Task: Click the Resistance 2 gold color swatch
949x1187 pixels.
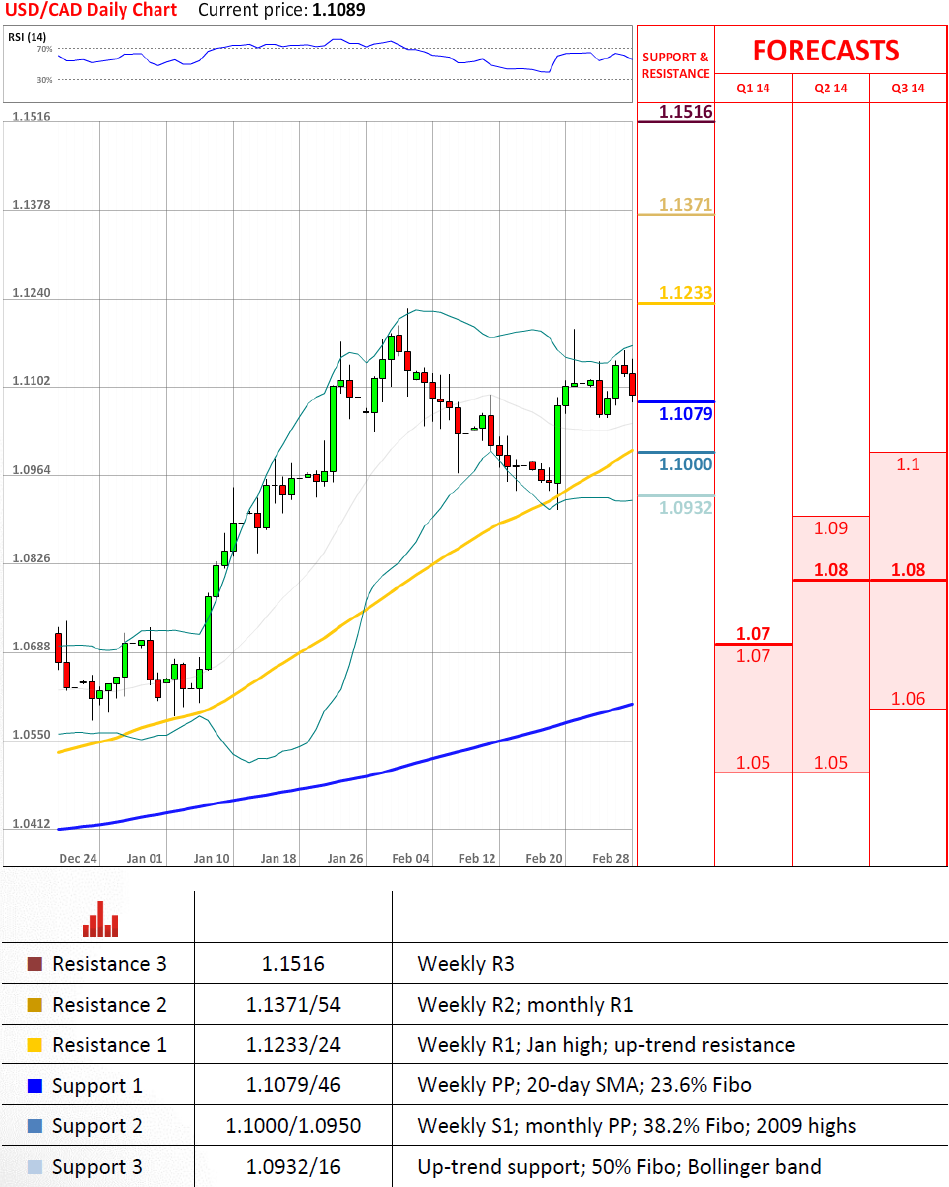Action: pyautogui.click(x=34, y=1005)
